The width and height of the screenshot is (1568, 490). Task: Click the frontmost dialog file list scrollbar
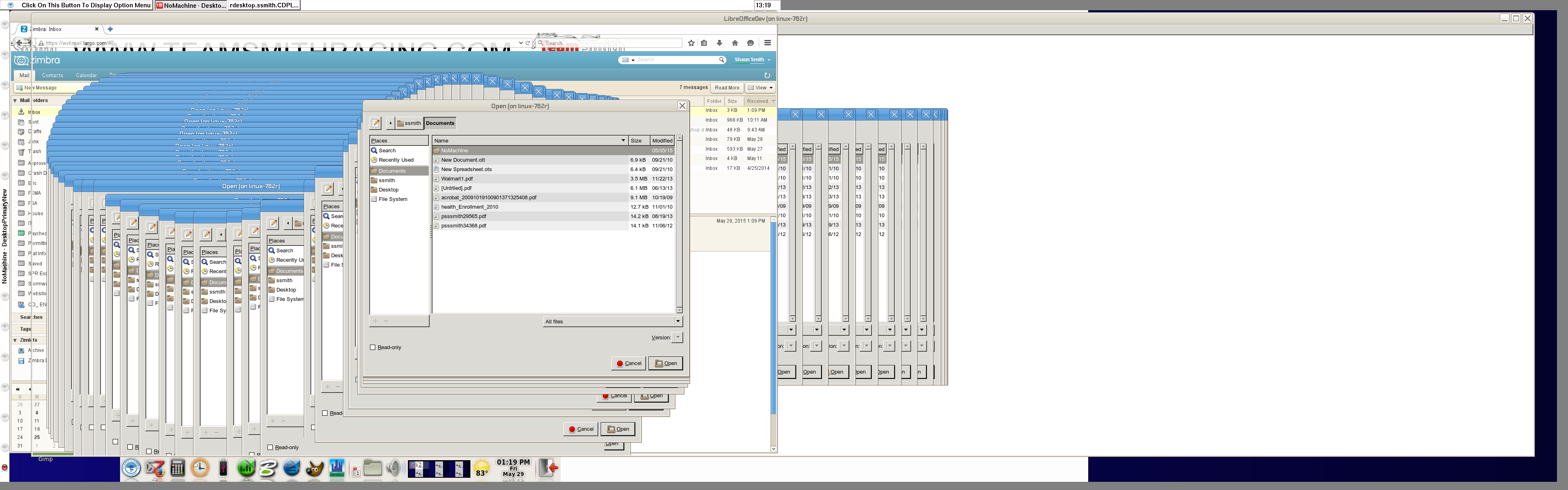[679, 225]
